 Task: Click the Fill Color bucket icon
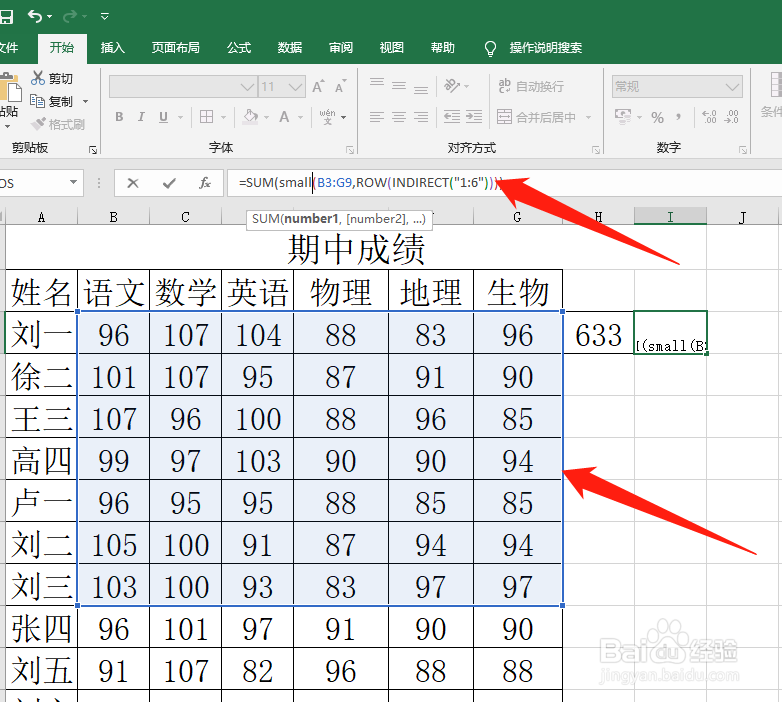(250, 117)
